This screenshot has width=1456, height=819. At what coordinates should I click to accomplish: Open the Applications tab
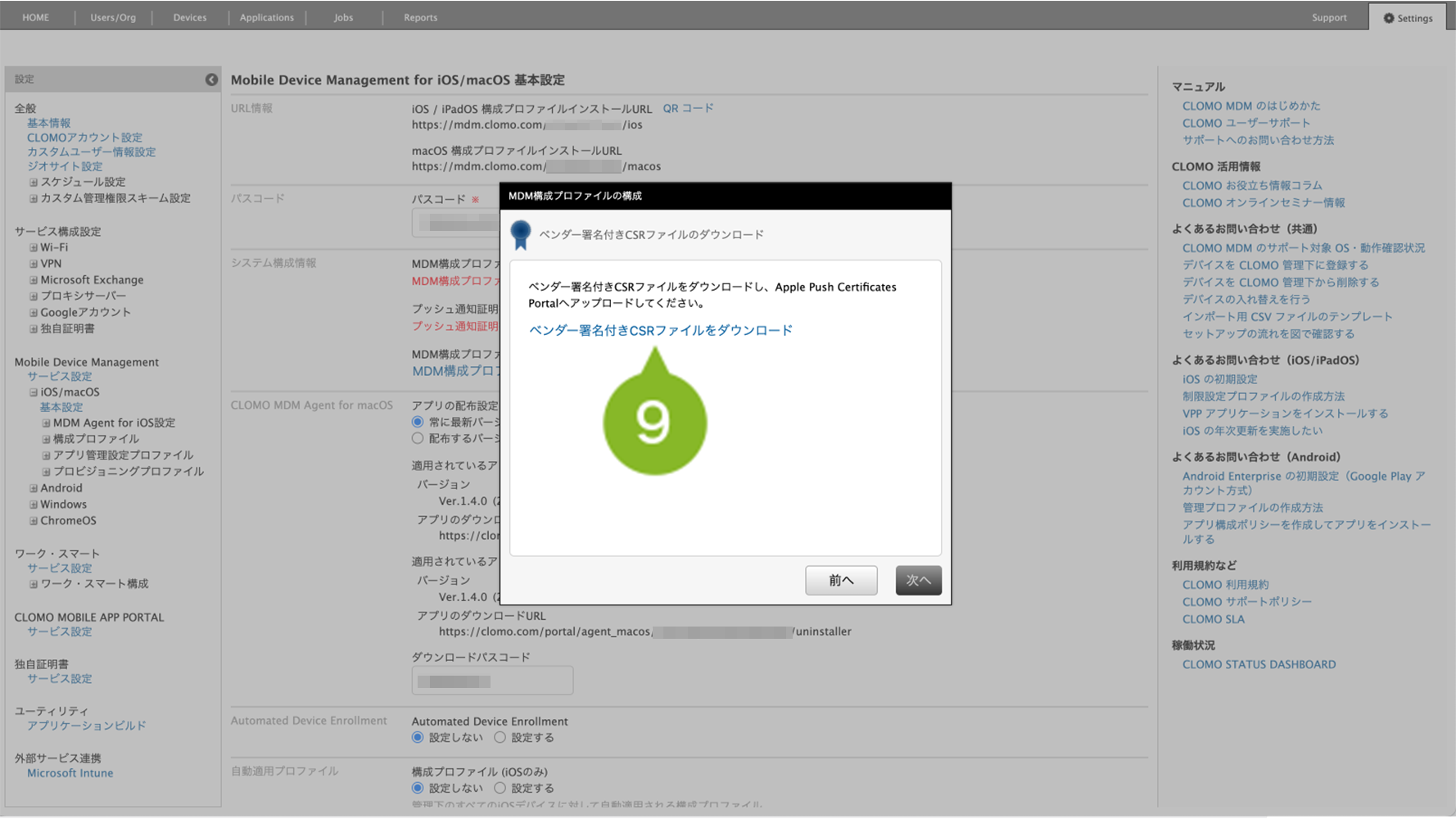click(267, 17)
